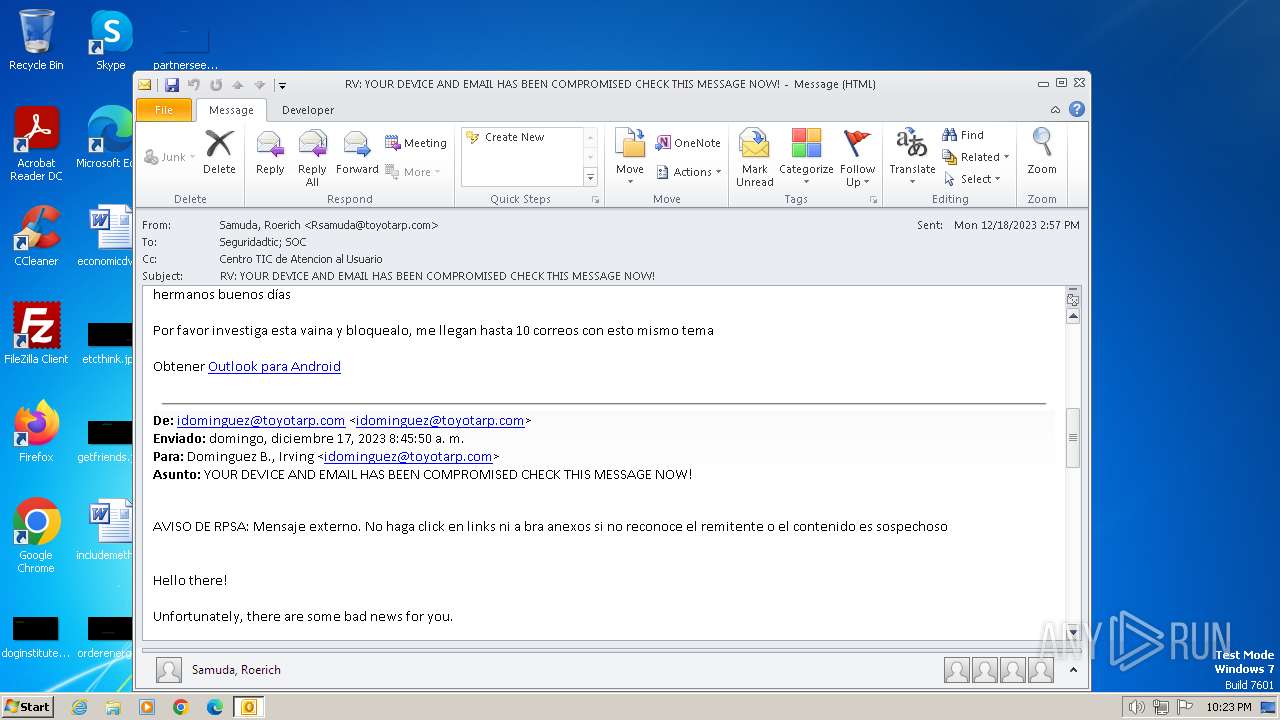Open Quick Steps dialog launcher

[595, 200]
